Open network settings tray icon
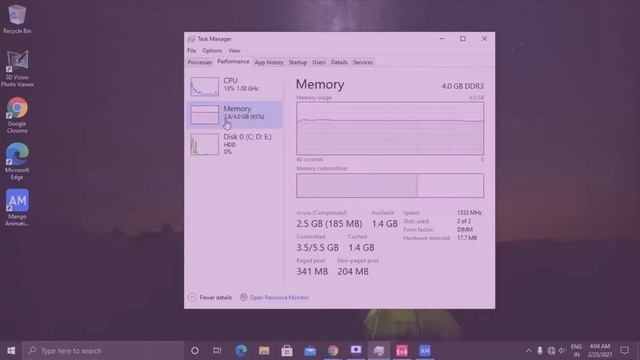Image resolution: width=640 pixels, height=360 pixels. pos(551,351)
